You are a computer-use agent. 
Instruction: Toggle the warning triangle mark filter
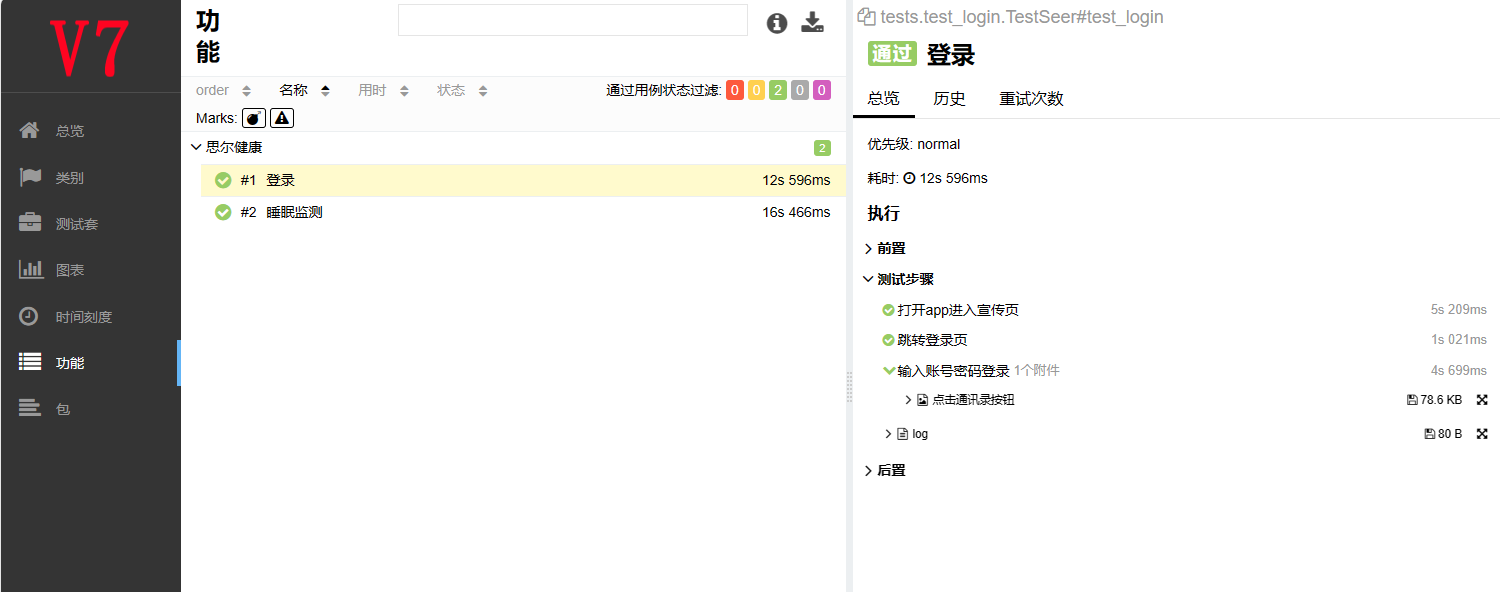click(x=282, y=118)
